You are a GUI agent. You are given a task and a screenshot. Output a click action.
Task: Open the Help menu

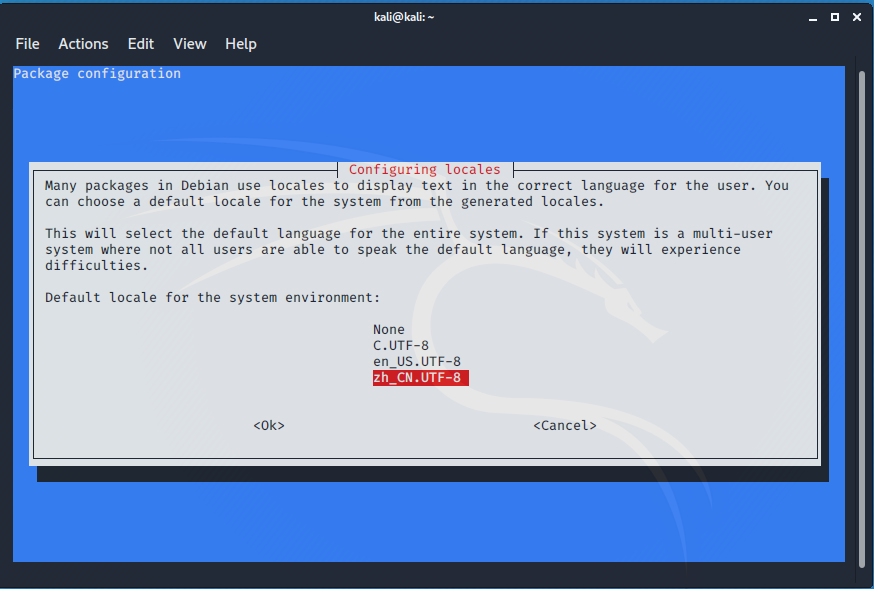(x=241, y=44)
